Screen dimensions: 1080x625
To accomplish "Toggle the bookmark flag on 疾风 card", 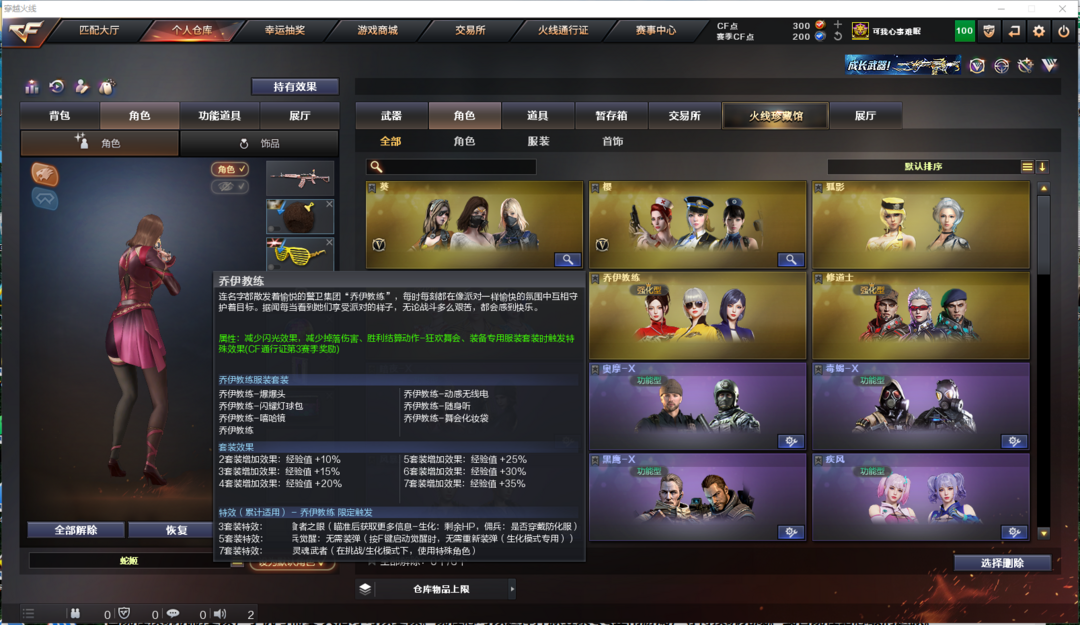I will 818,460.
